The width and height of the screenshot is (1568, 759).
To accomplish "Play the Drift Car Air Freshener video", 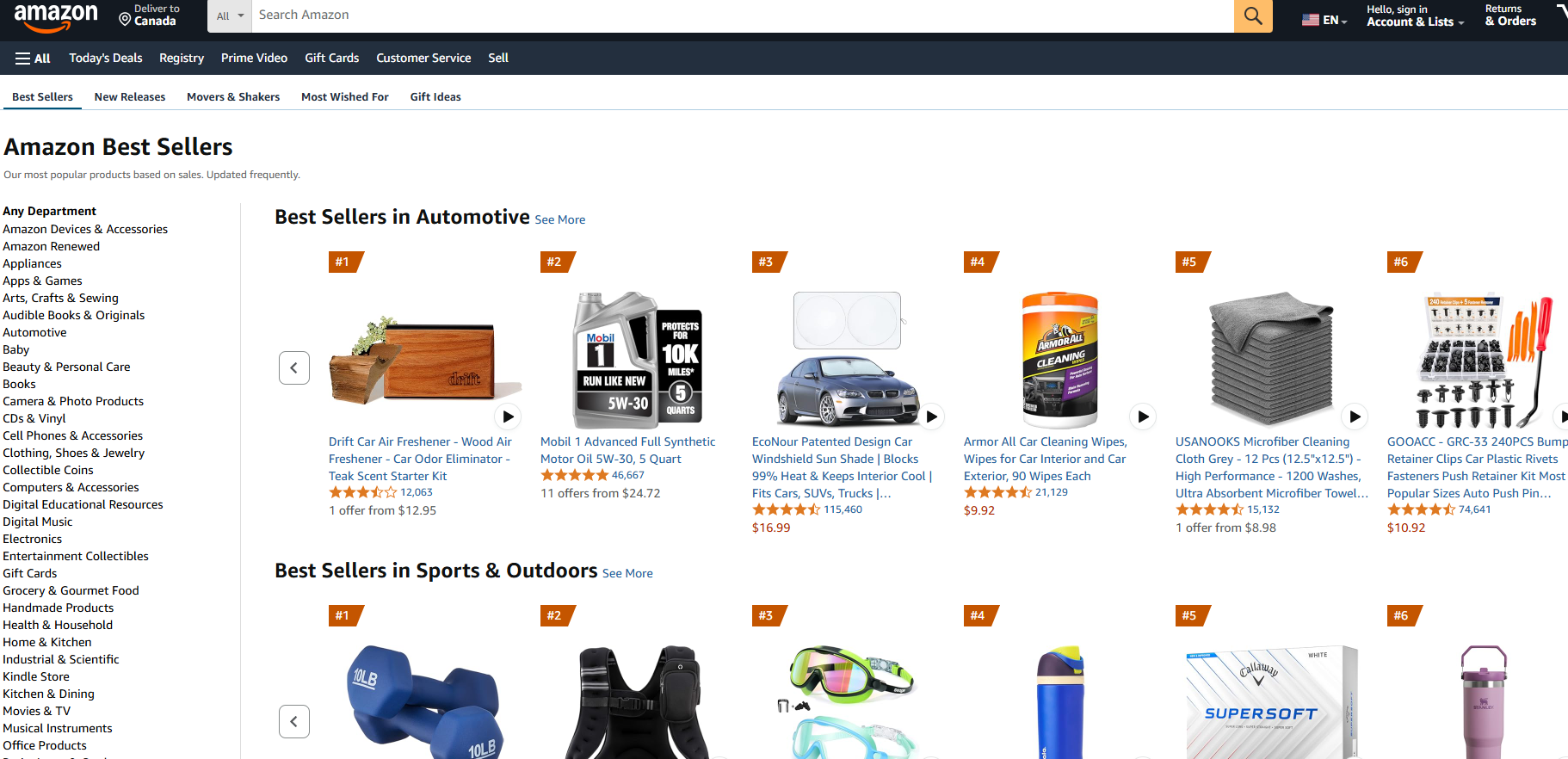I will tap(508, 417).
